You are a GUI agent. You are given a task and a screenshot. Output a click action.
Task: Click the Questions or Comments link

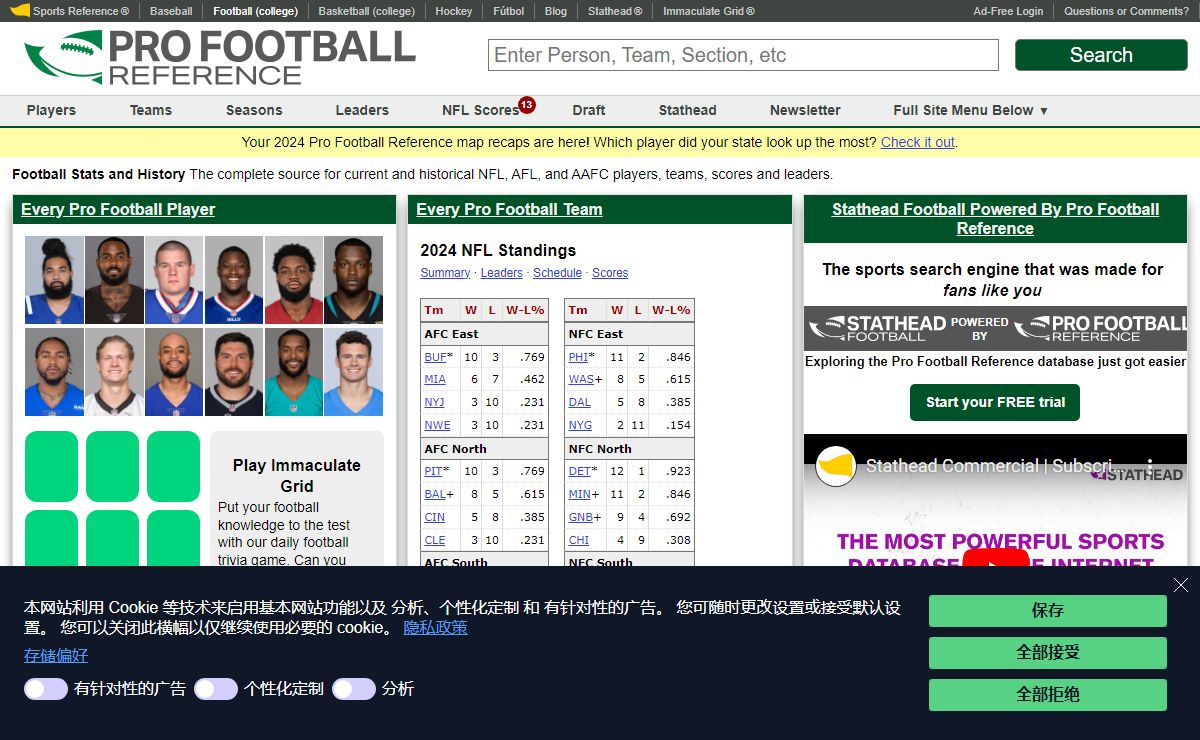(1126, 11)
